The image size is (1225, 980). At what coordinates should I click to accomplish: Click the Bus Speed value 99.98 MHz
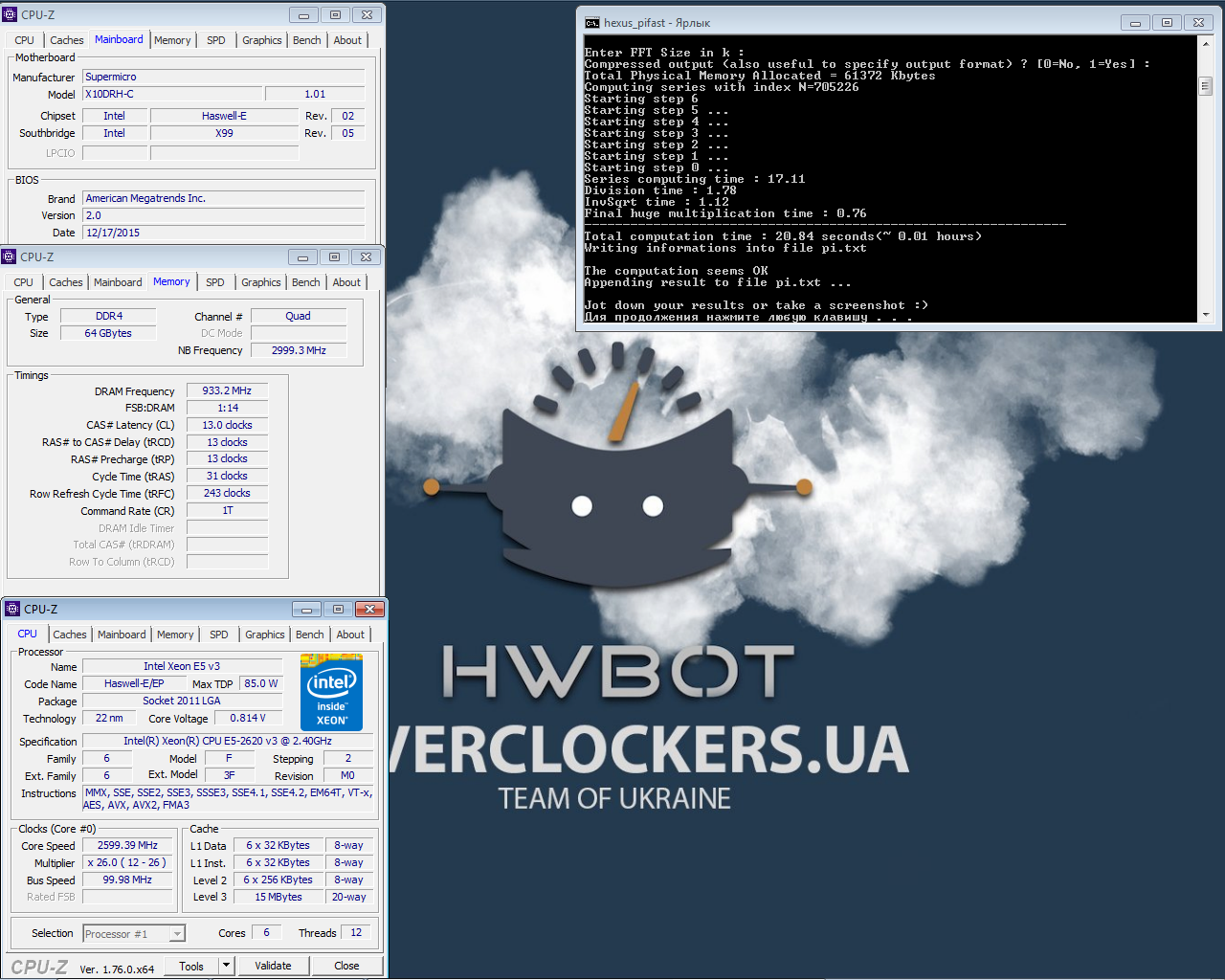(127, 880)
